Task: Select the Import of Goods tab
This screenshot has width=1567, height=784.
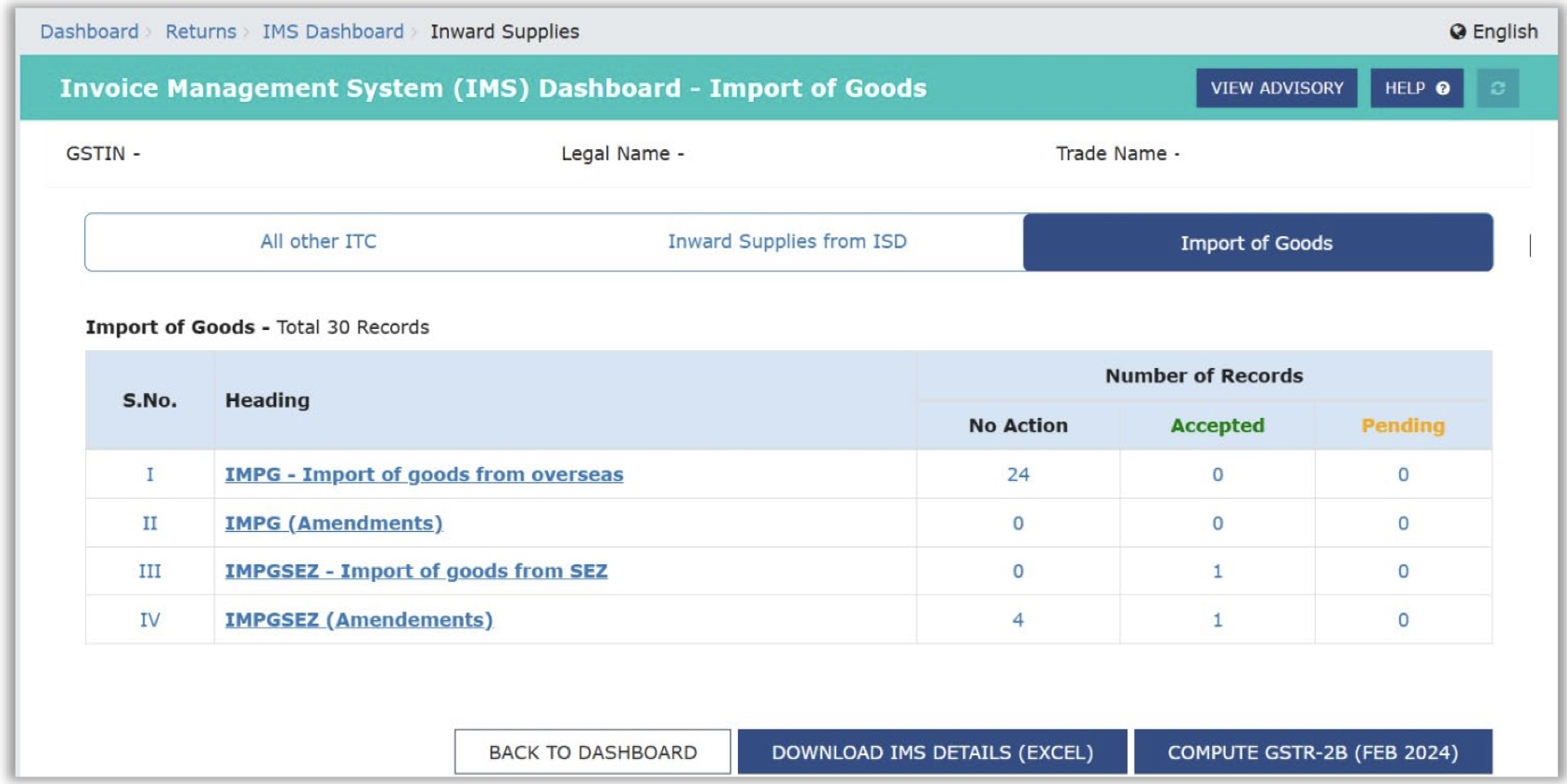Action: click(x=1256, y=243)
